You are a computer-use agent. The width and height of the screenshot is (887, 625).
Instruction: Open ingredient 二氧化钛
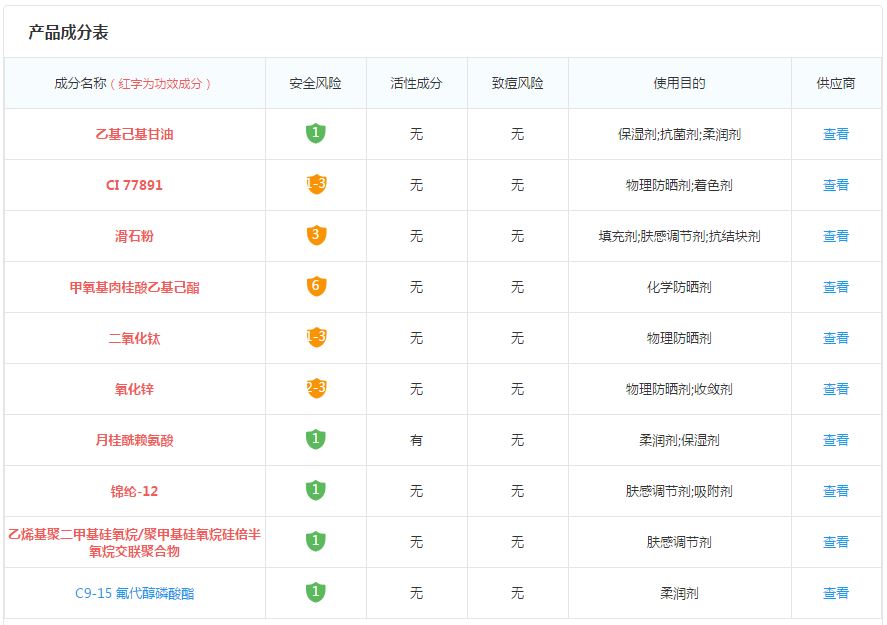134,338
